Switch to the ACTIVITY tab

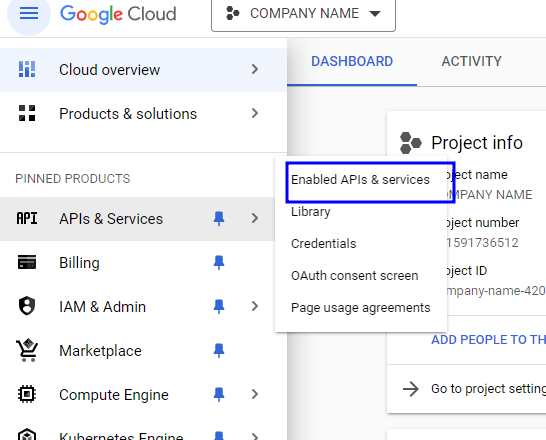(x=471, y=61)
